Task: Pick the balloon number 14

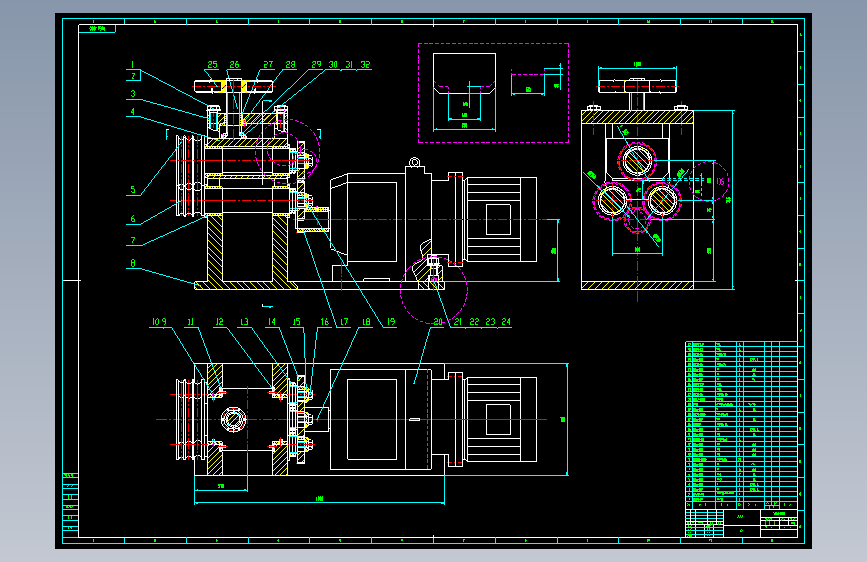Action: point(271,321)
